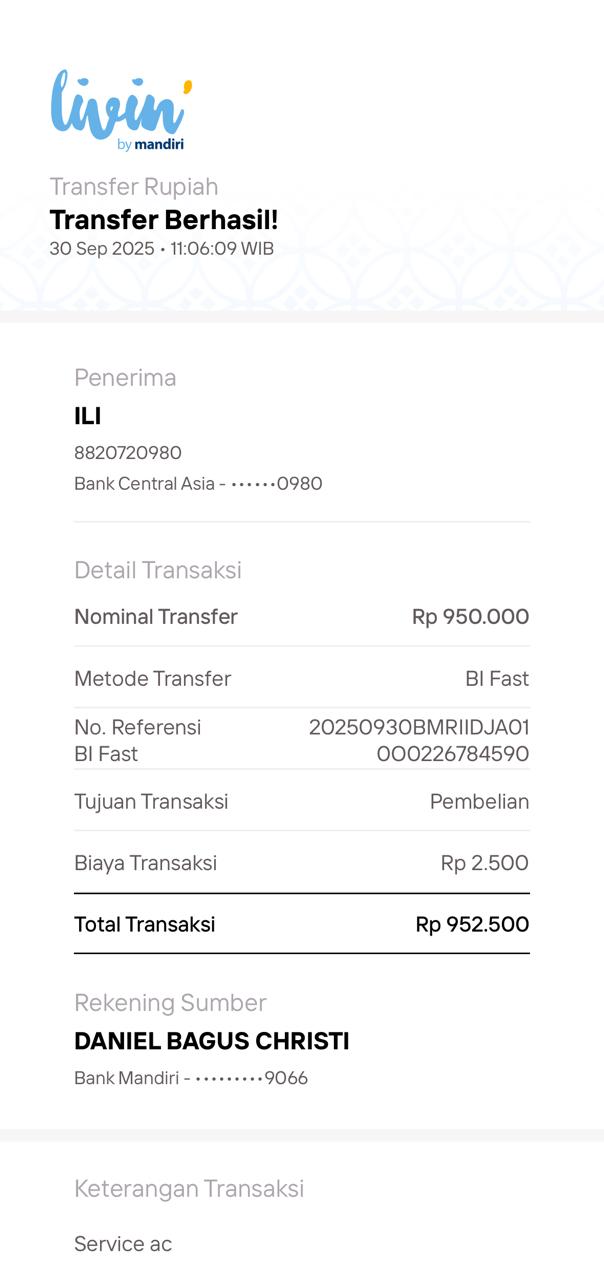
Task: Tap the Livin' by Mandiri logo
Action: click(120, 111)
